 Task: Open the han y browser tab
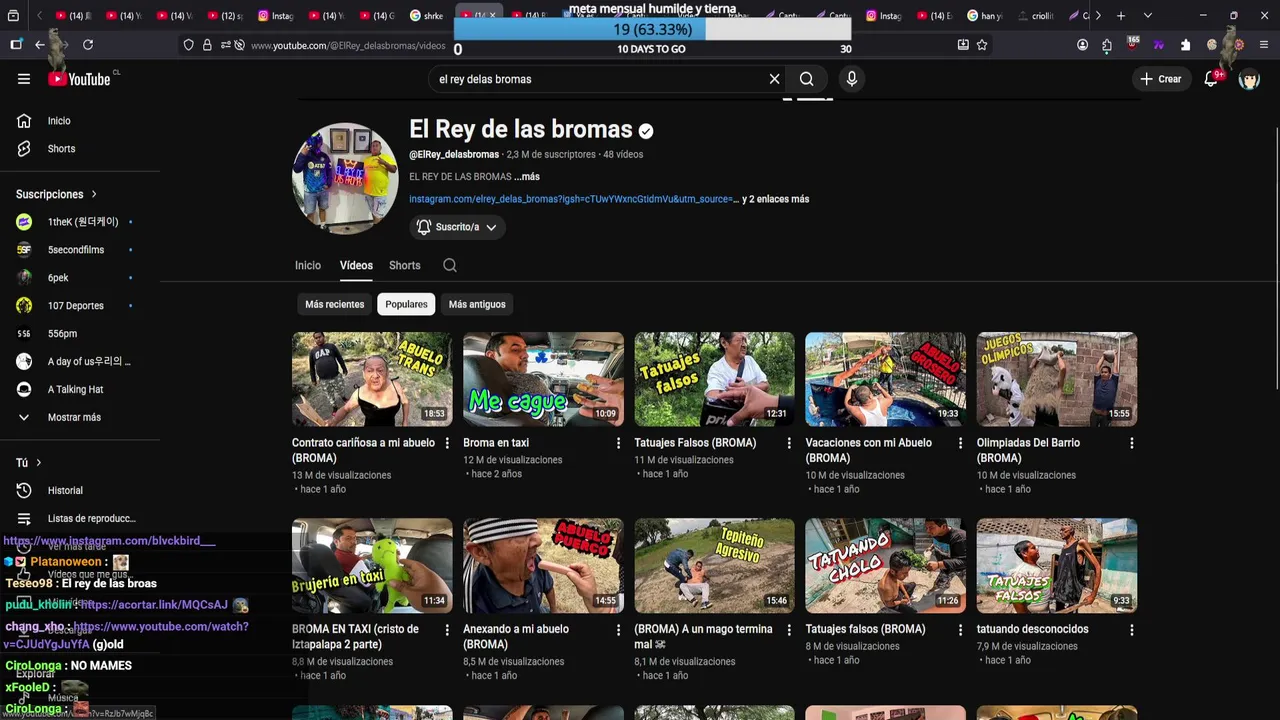click(x=984, y=16)
